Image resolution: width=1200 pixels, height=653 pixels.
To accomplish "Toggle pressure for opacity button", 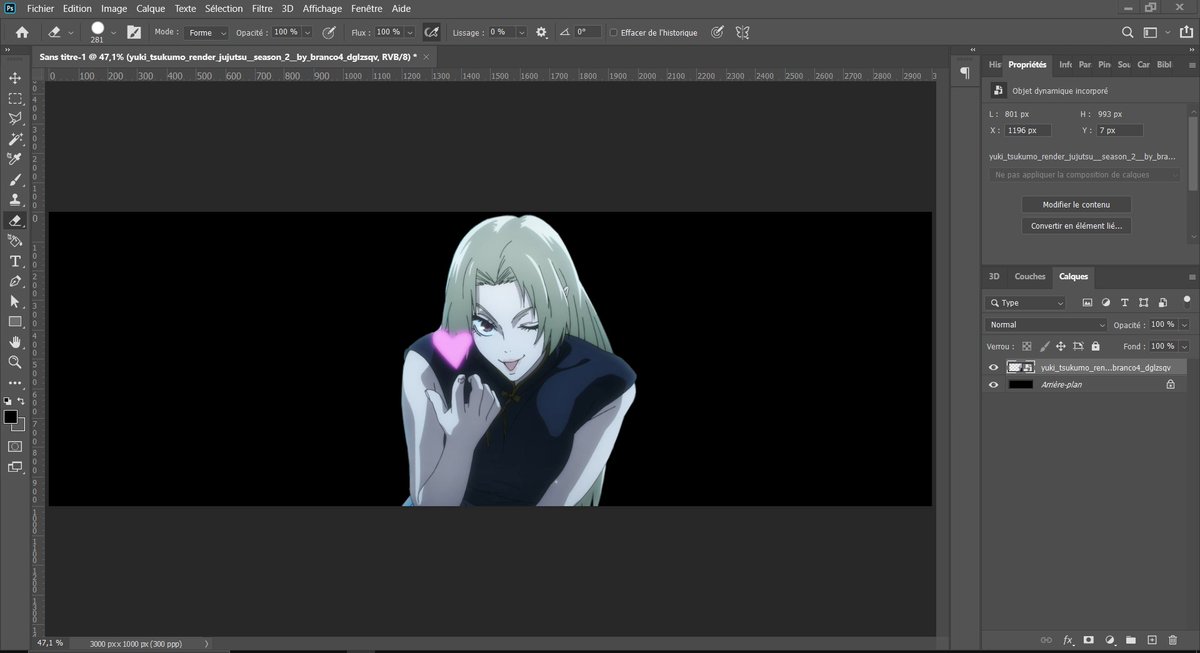I will click(x=329, y=32).
